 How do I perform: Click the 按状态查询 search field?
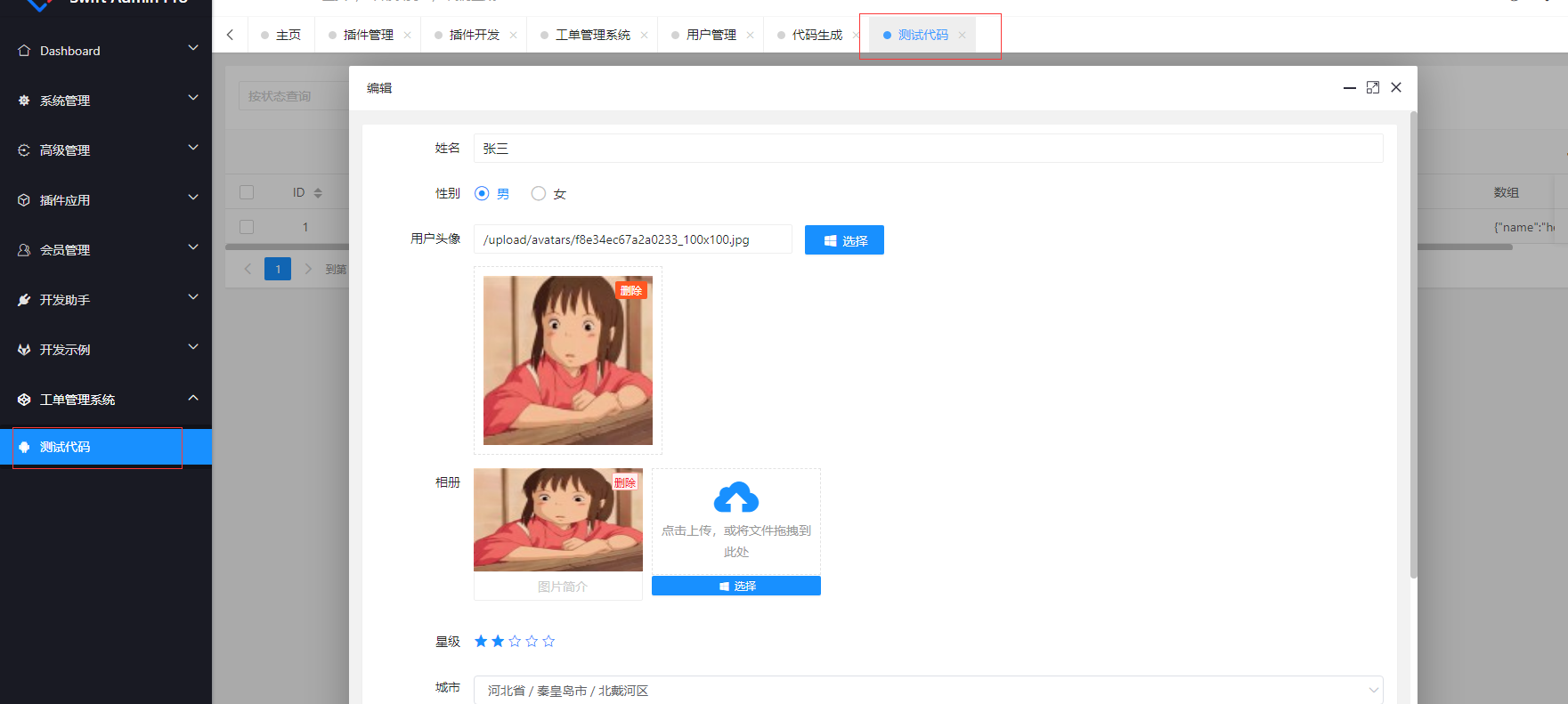(x=293, y=96)
